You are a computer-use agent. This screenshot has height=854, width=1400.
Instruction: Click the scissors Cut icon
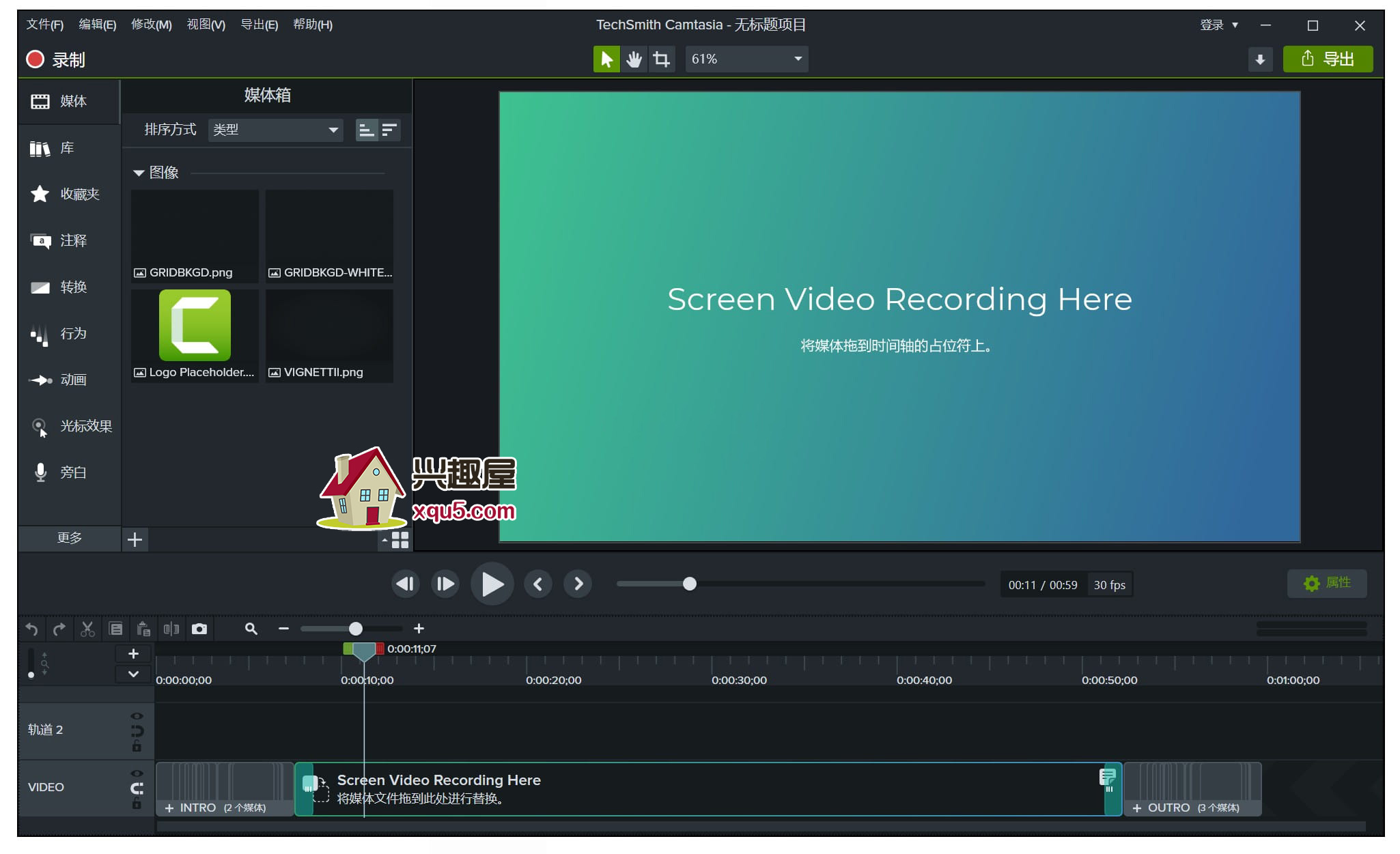click(87, 629)
